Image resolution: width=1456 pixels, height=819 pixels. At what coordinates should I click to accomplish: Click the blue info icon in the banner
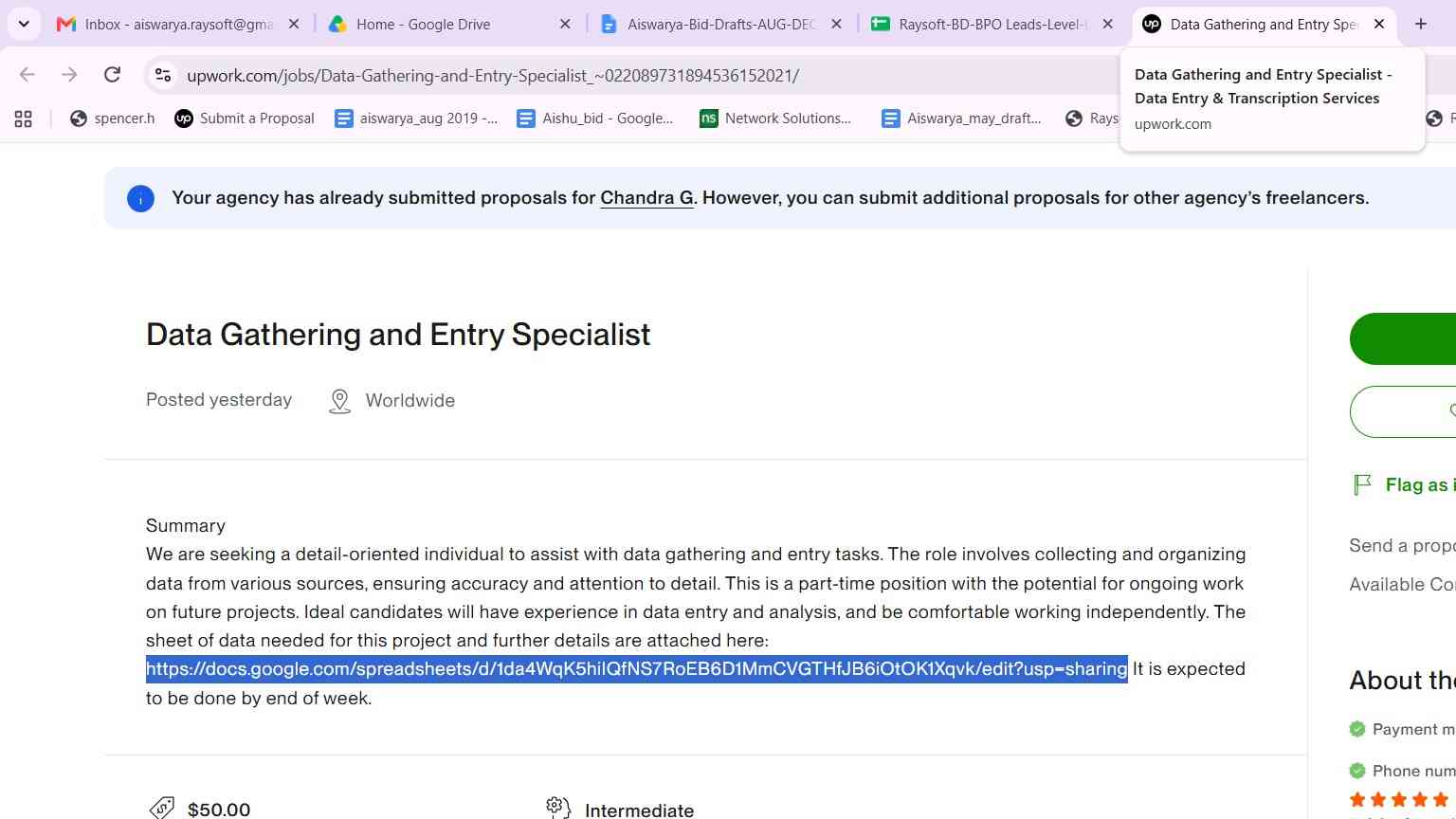coord(140,198)
